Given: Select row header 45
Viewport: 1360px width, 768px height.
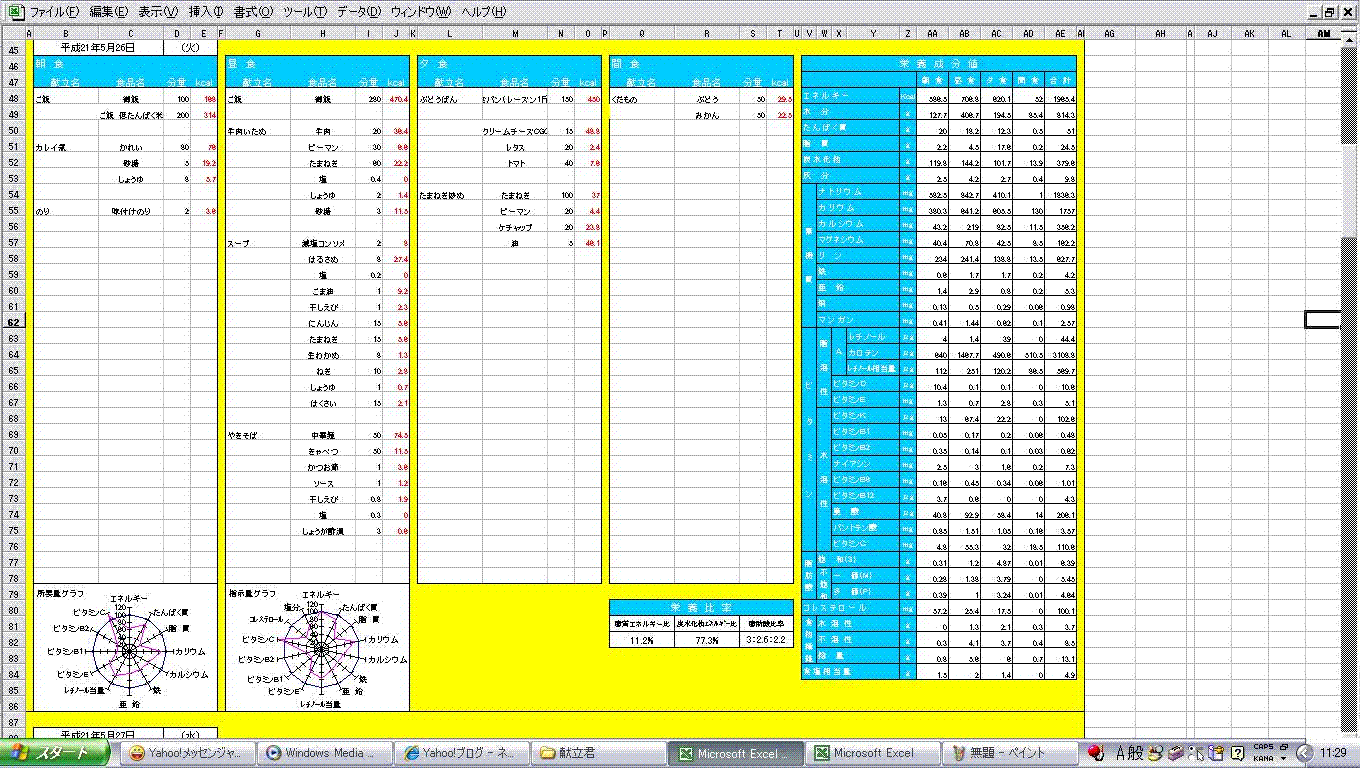Looking at the screenshot, I should [13, 50].
